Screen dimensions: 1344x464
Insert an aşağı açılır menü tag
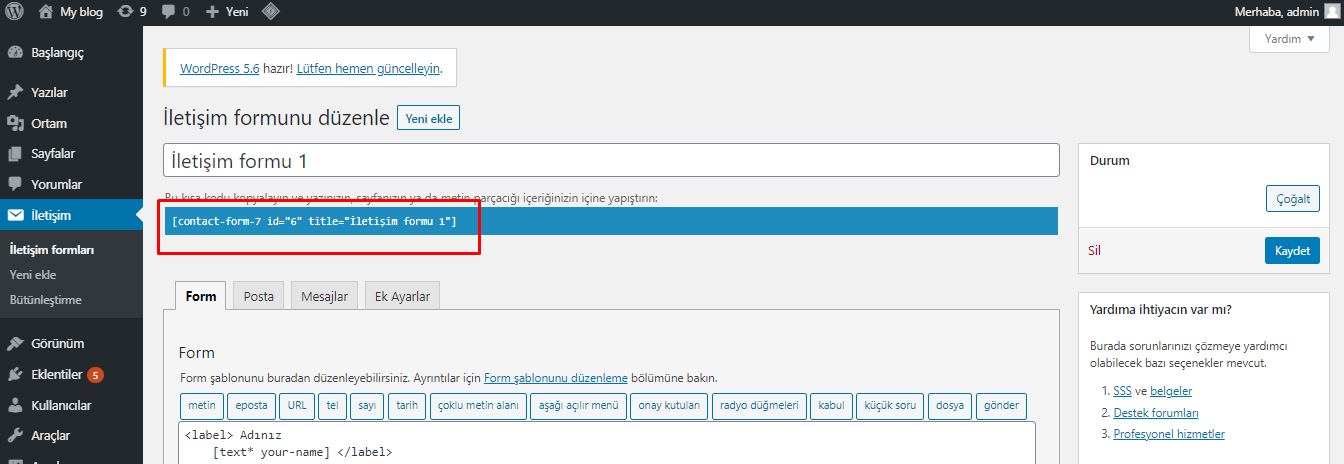pos(580,406)
